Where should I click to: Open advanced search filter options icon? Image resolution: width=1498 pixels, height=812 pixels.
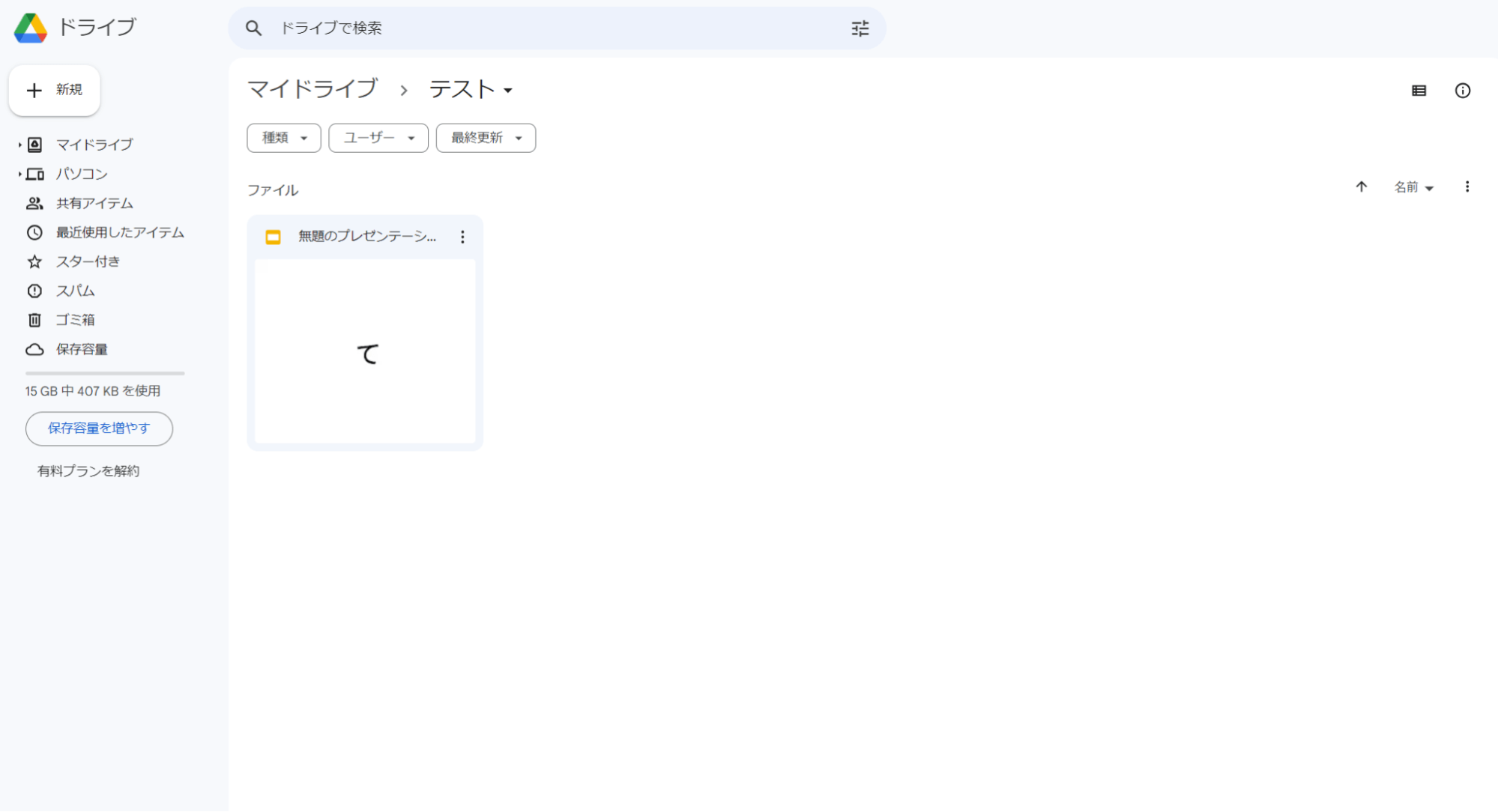[x=860, y=28]
